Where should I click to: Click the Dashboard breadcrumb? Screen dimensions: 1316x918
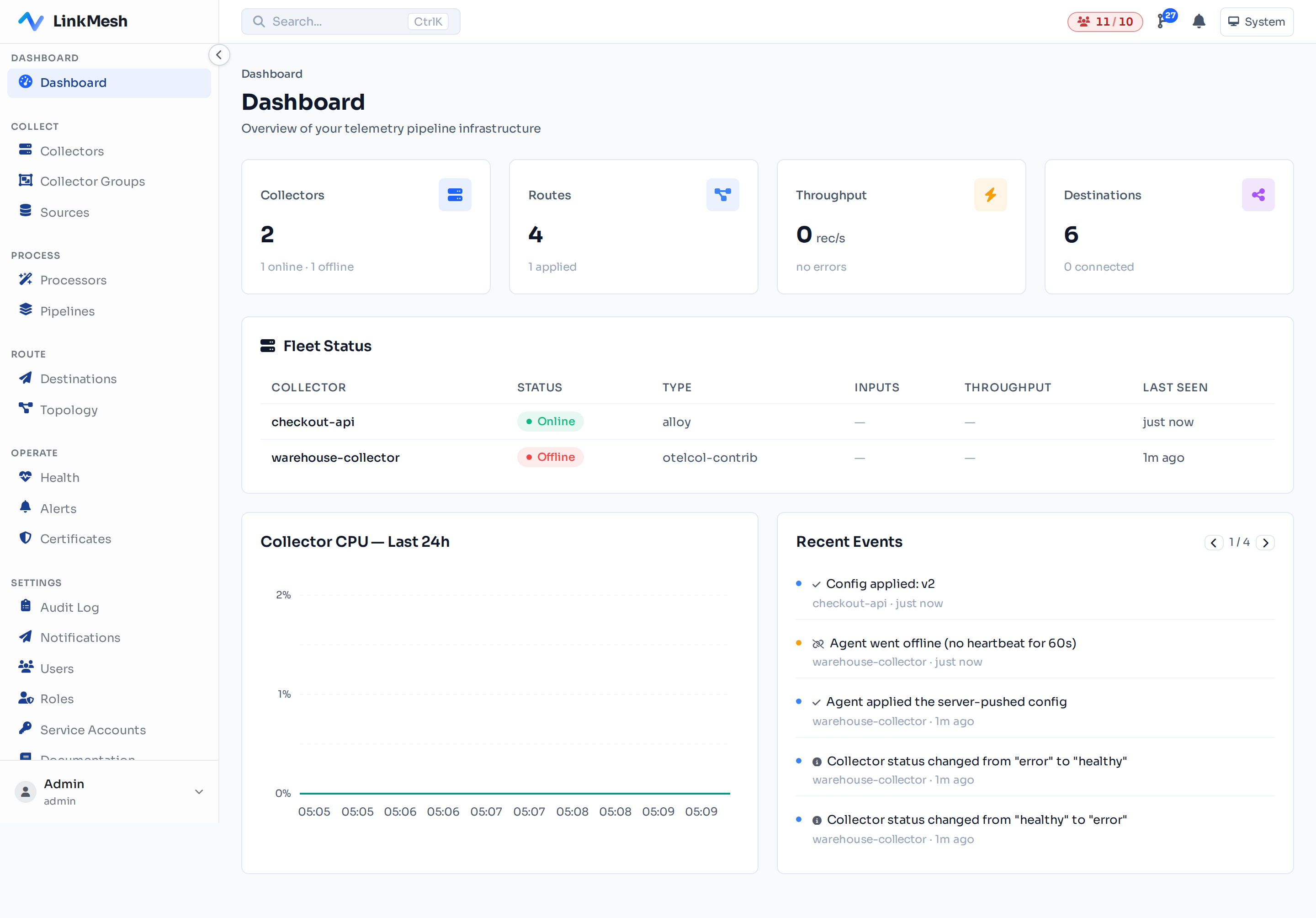272,74
